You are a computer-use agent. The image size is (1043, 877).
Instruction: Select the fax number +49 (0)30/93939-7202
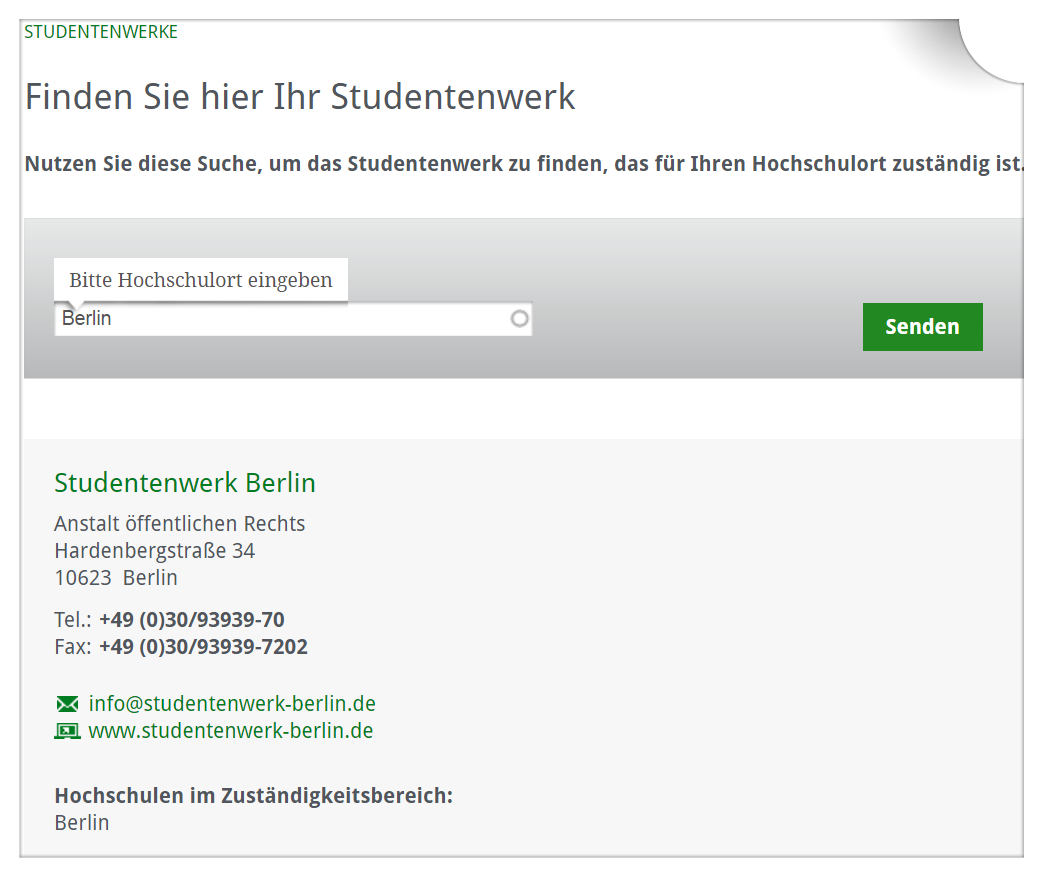204,647
